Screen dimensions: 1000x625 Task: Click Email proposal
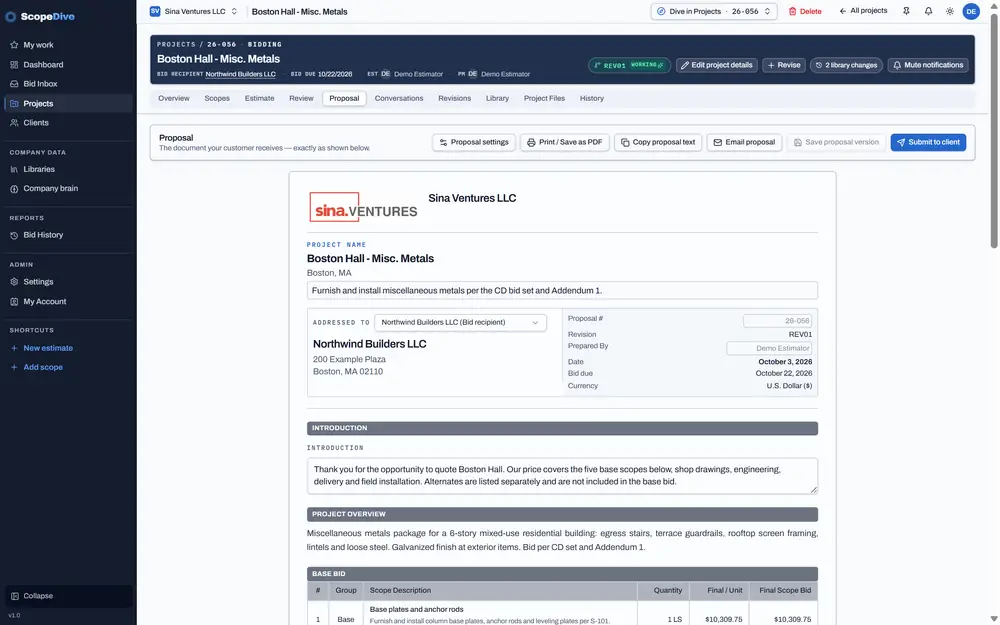[x=744, y=142]
